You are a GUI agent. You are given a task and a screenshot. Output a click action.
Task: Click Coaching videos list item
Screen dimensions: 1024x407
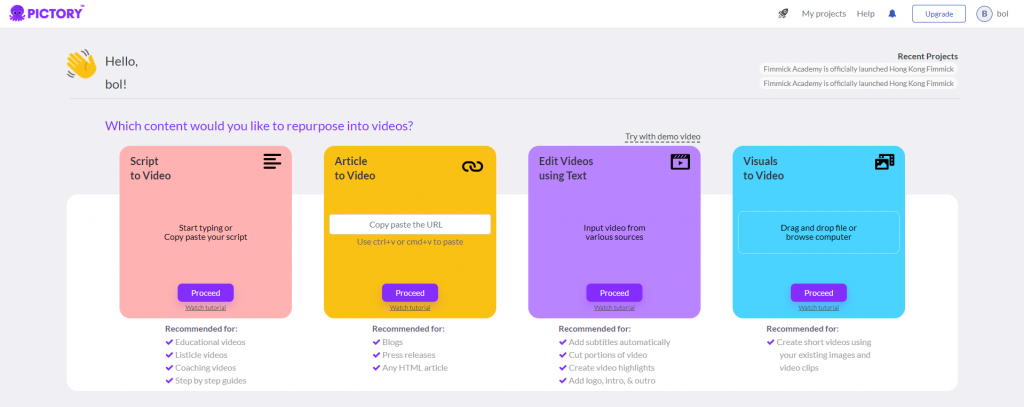click(x=200, y=368)
